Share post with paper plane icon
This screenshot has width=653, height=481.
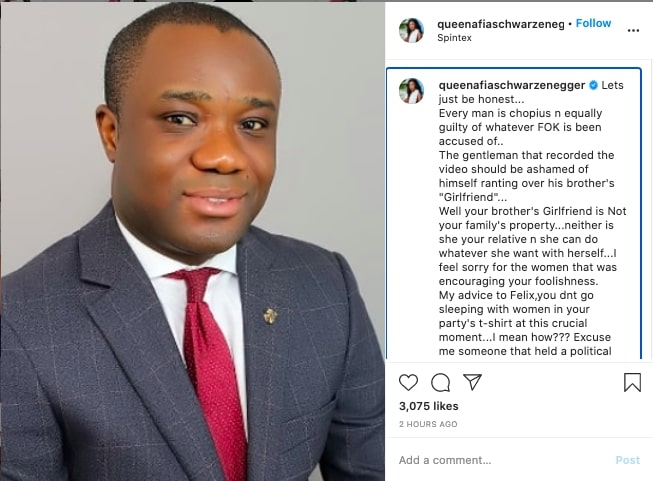coord(472,382)
